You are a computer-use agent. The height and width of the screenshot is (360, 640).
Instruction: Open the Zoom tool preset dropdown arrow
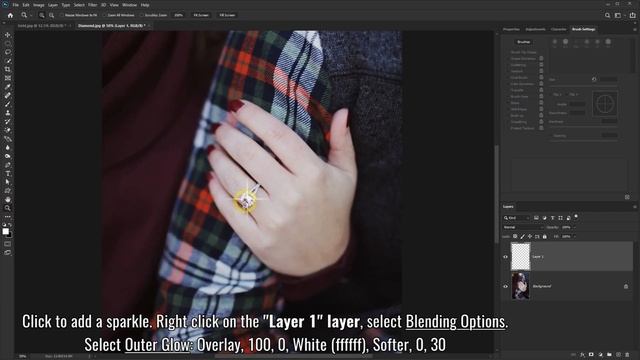(31, 16)
